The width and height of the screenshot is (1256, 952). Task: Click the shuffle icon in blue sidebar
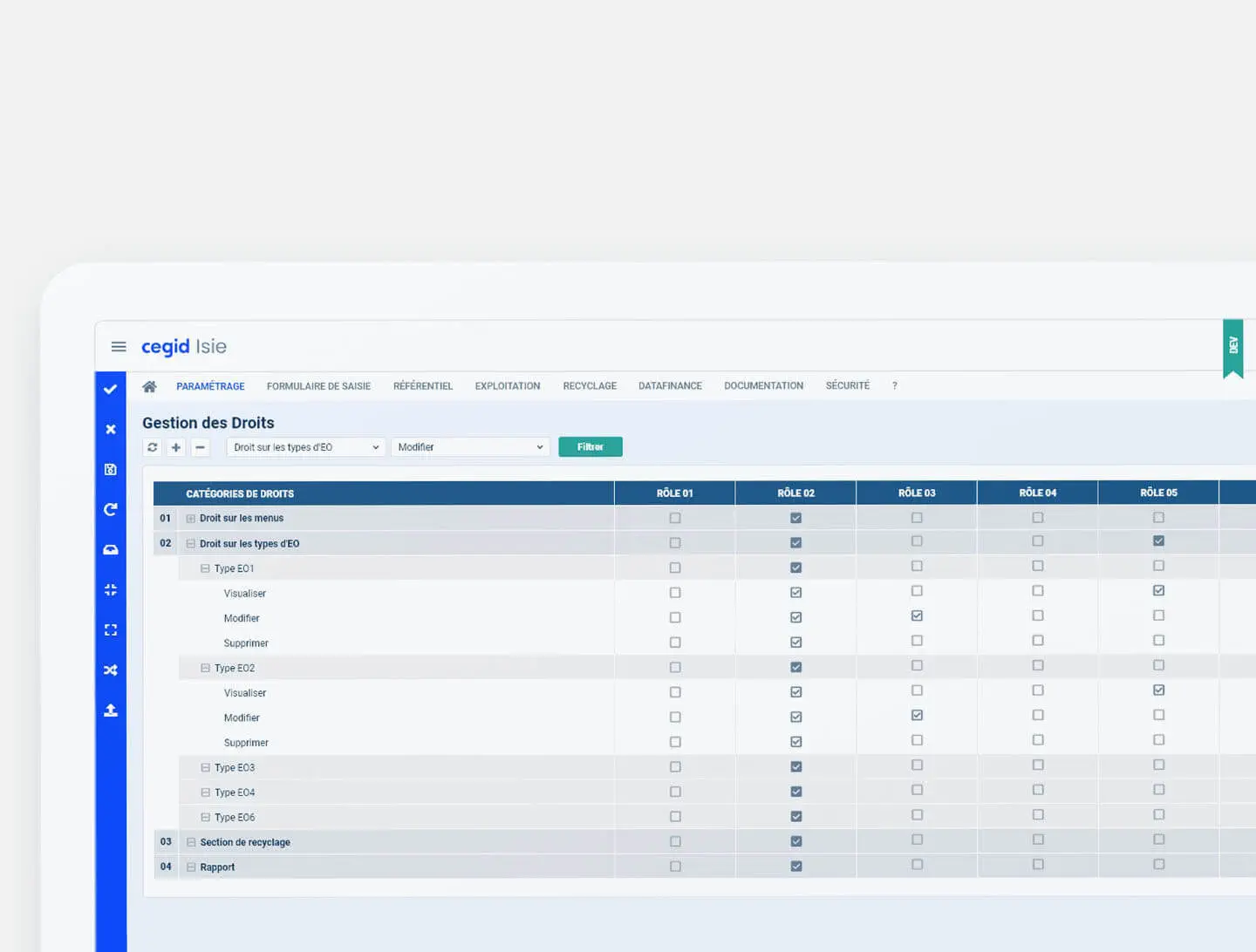click(x=111, y=670)
